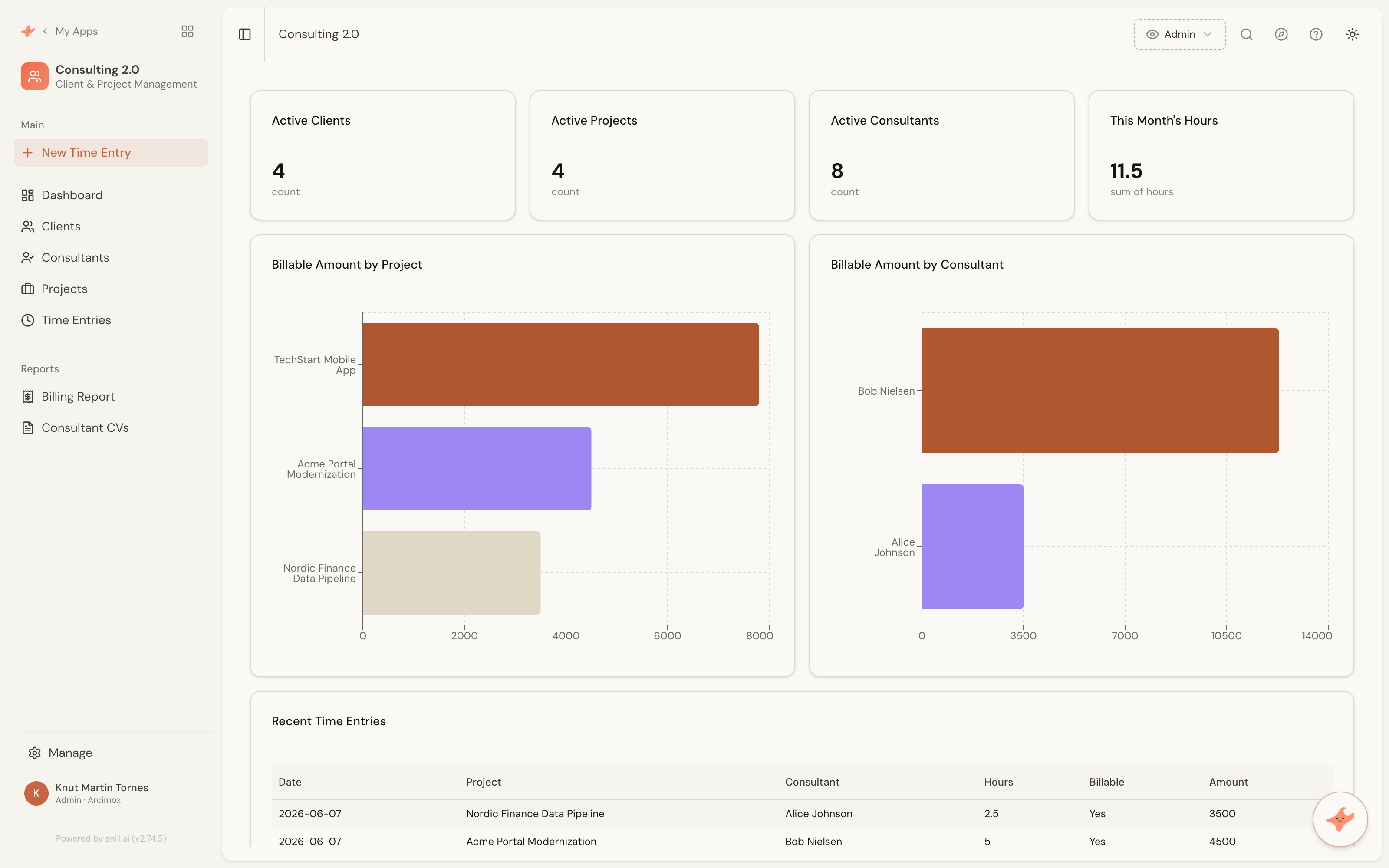The width and height of the screenshot is (1389, 868).
Task: Click the Bob Nielsen chart bar
Action: click(1100, 390)
